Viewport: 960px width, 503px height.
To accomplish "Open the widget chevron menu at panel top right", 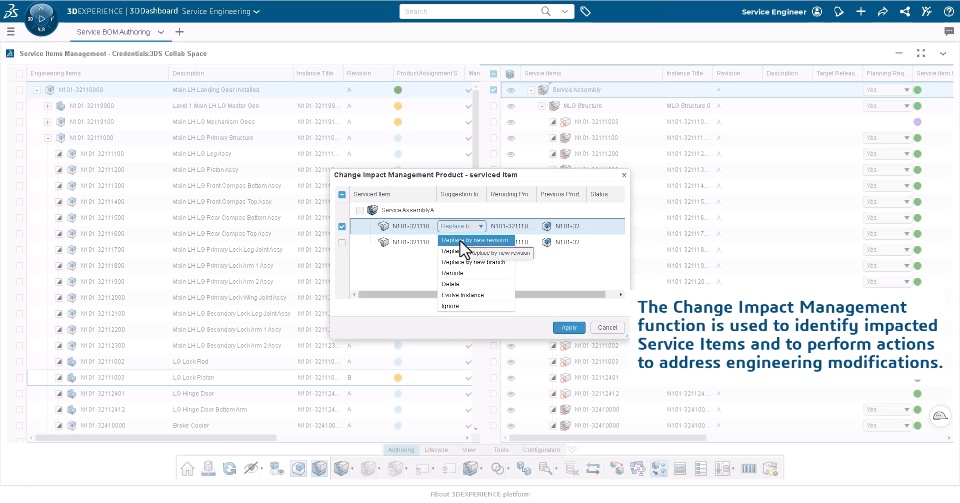I will 943,53.
